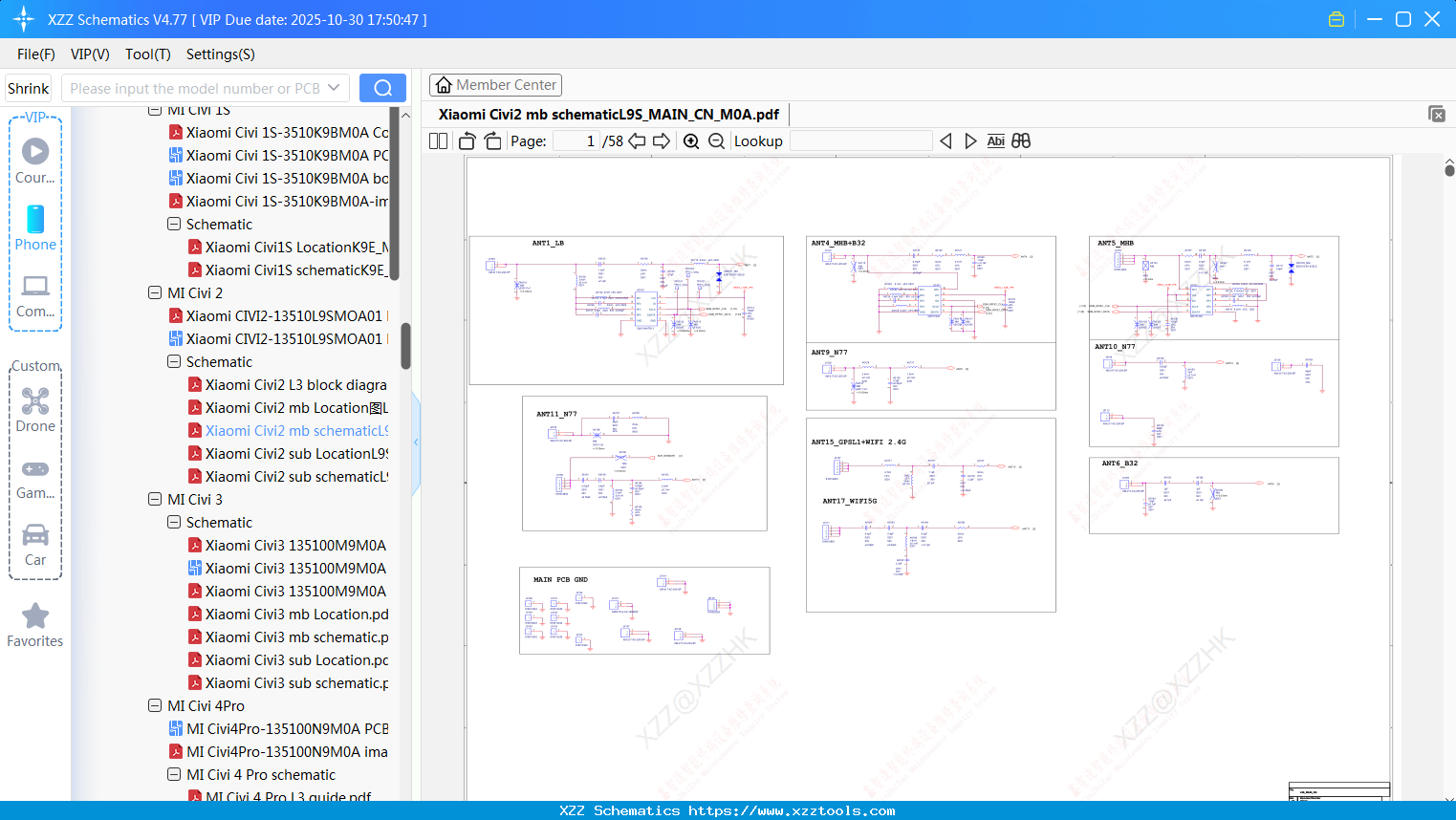1456x820 pixels.
Task: Find next lookup result triangle
Action: tap(970, 140)
